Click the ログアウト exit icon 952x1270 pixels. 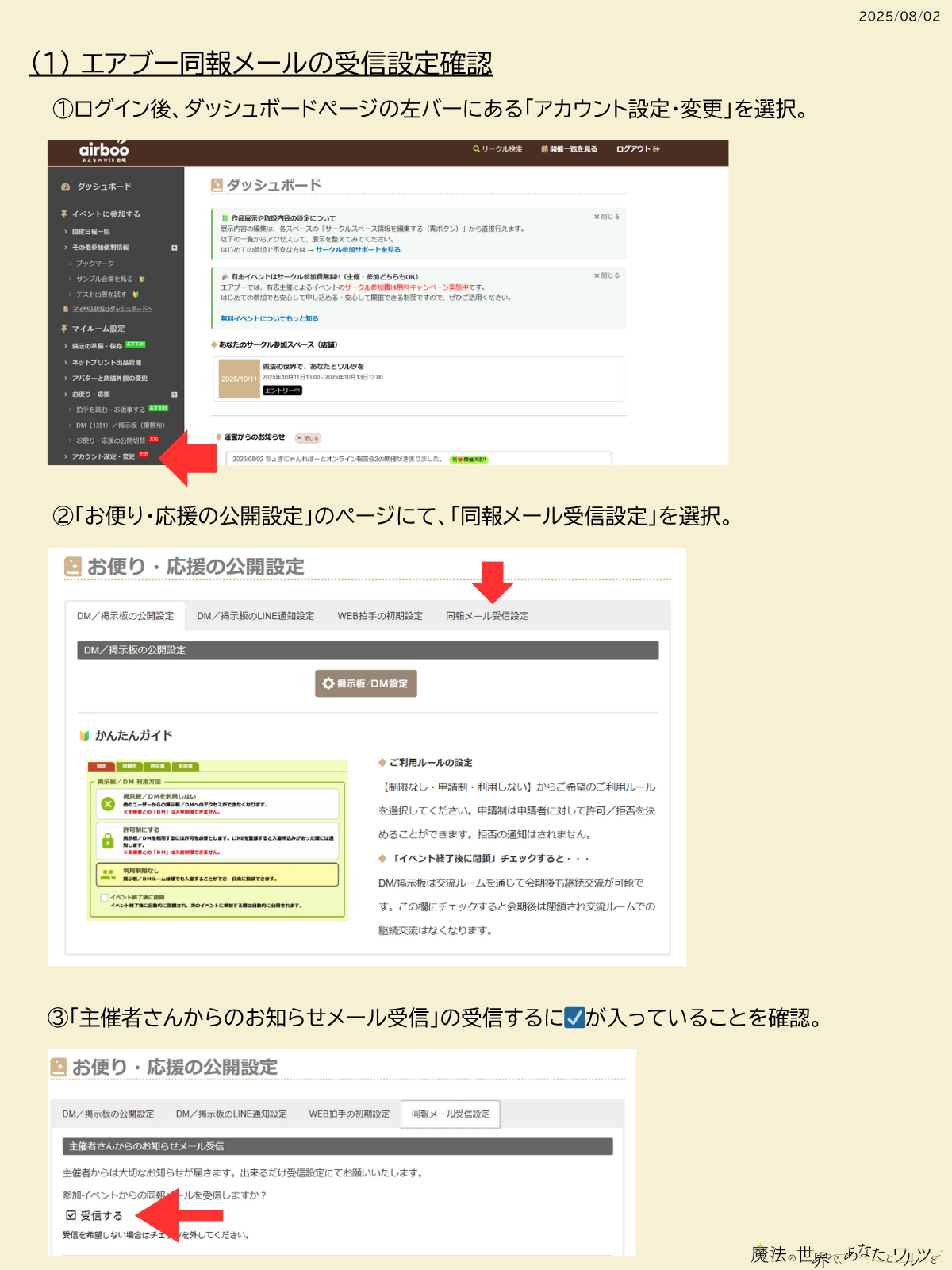pyautogui.click(x=657, y=149)
